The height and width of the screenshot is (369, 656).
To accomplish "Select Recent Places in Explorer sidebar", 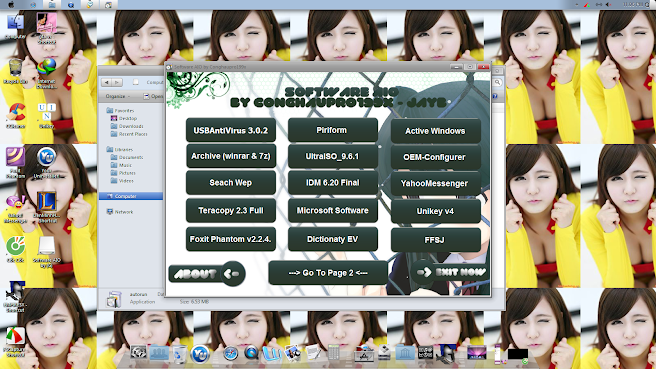I will click(x=129, y=134).
